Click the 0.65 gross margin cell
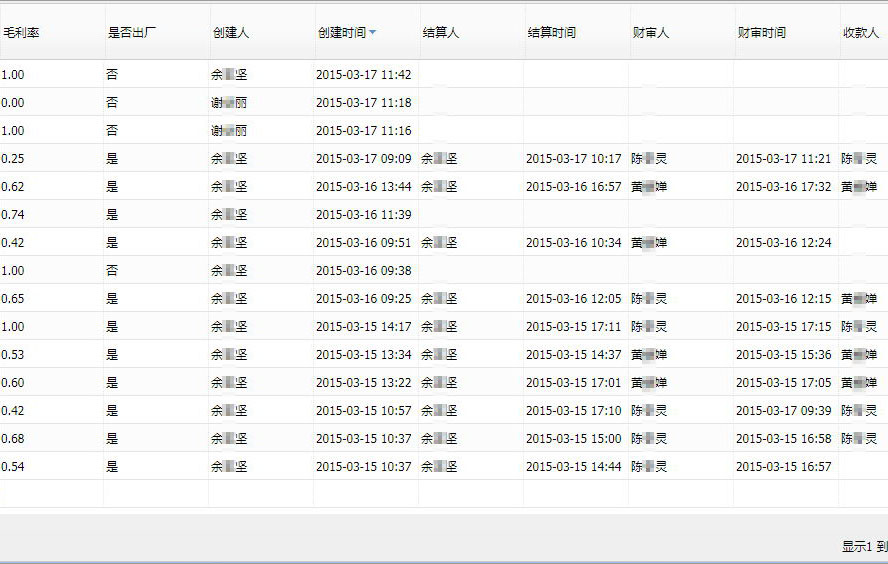 pos(14,299)
